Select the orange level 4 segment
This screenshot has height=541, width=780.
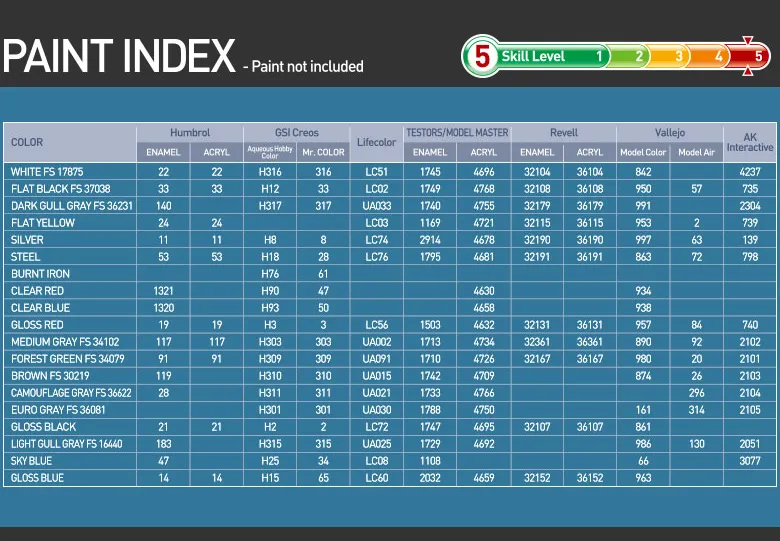708,56
